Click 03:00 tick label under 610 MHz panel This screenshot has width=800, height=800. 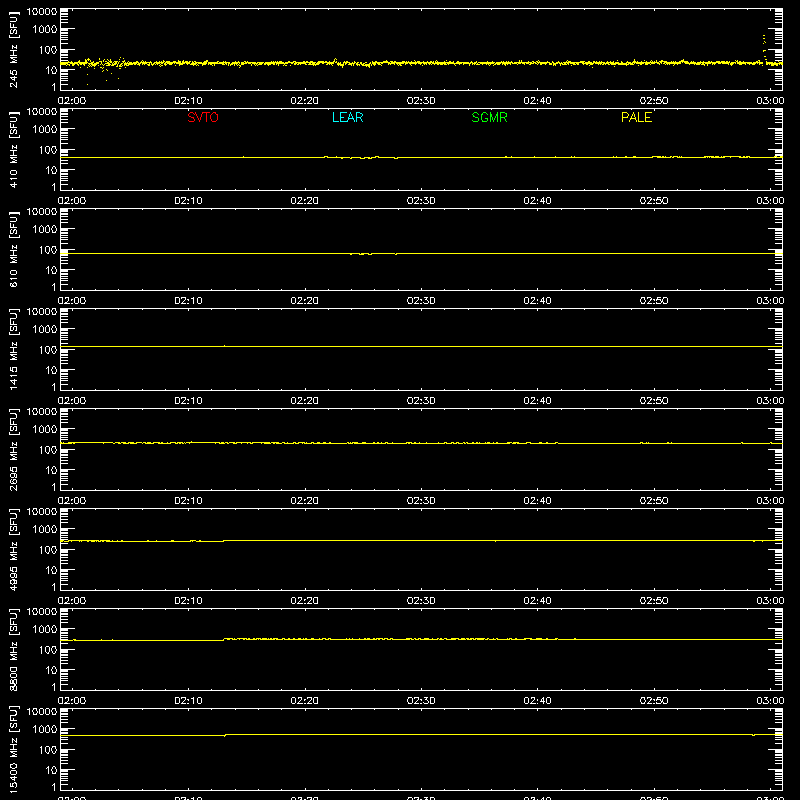coord(770,301)
